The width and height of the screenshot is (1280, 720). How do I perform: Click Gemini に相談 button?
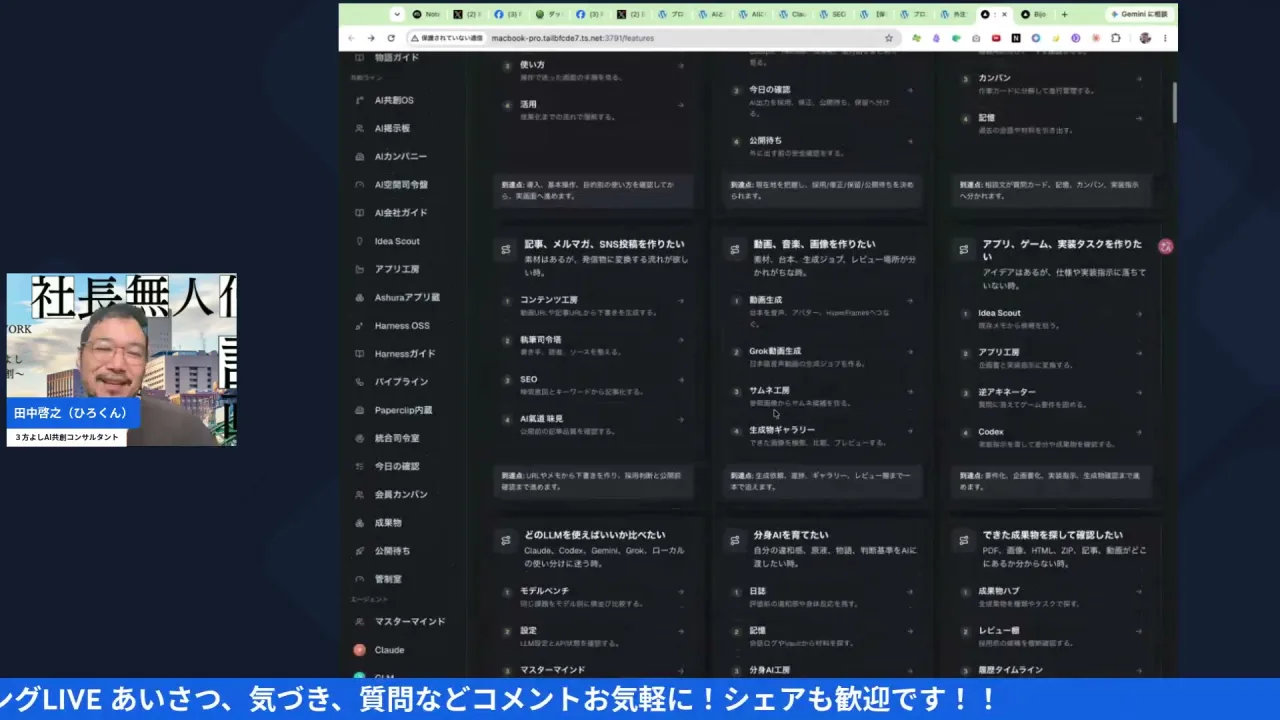(1140, 14)
